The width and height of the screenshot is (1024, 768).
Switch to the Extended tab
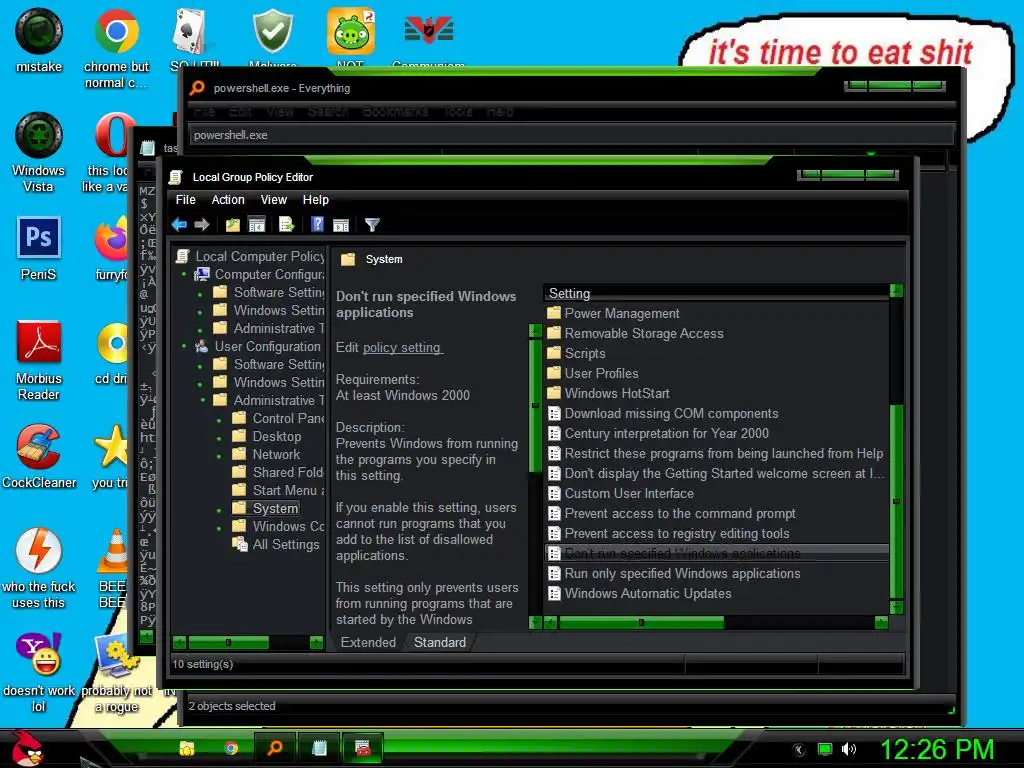[x=368, y=642]
